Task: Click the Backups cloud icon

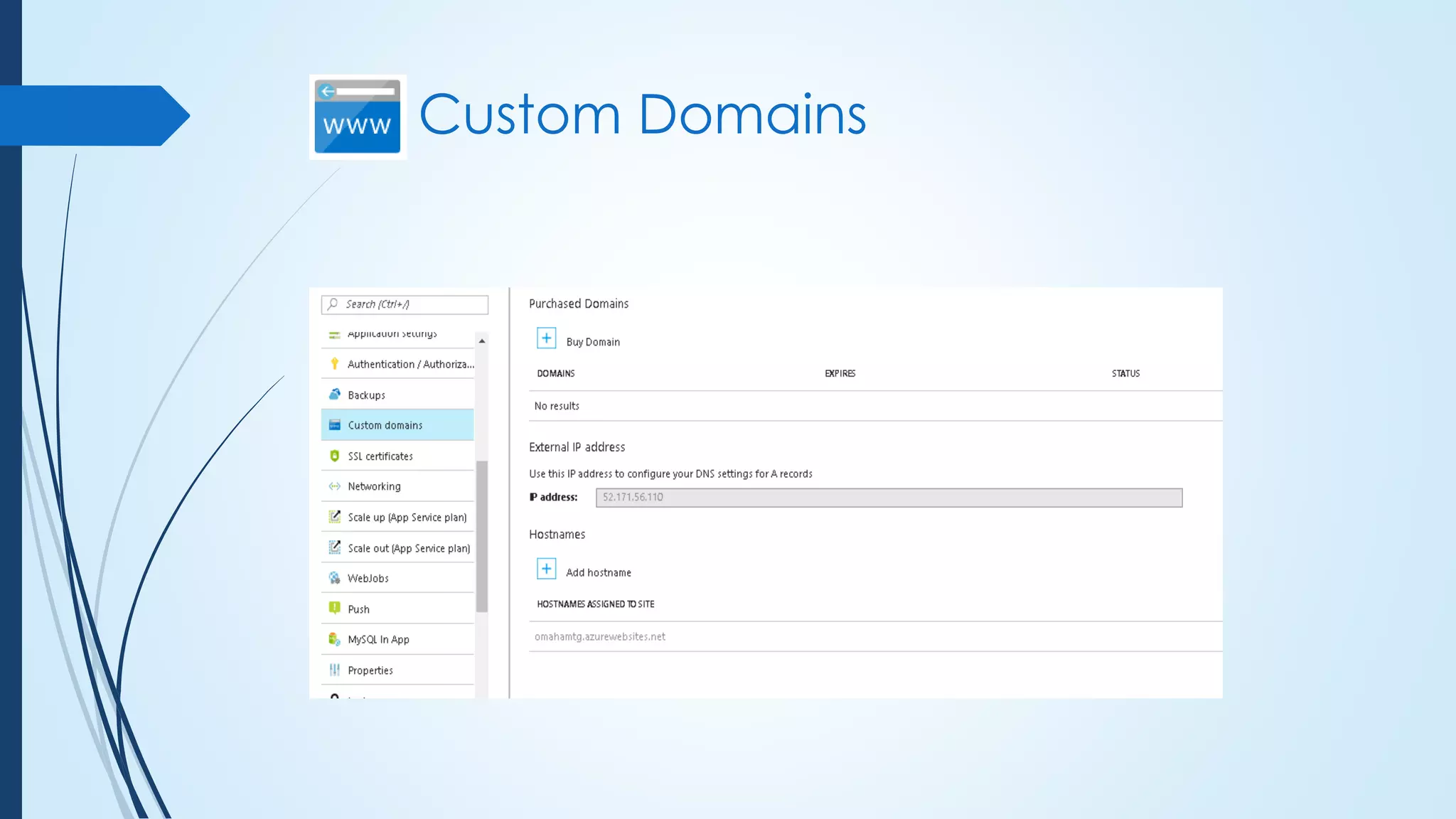Action: coord(334,395)
